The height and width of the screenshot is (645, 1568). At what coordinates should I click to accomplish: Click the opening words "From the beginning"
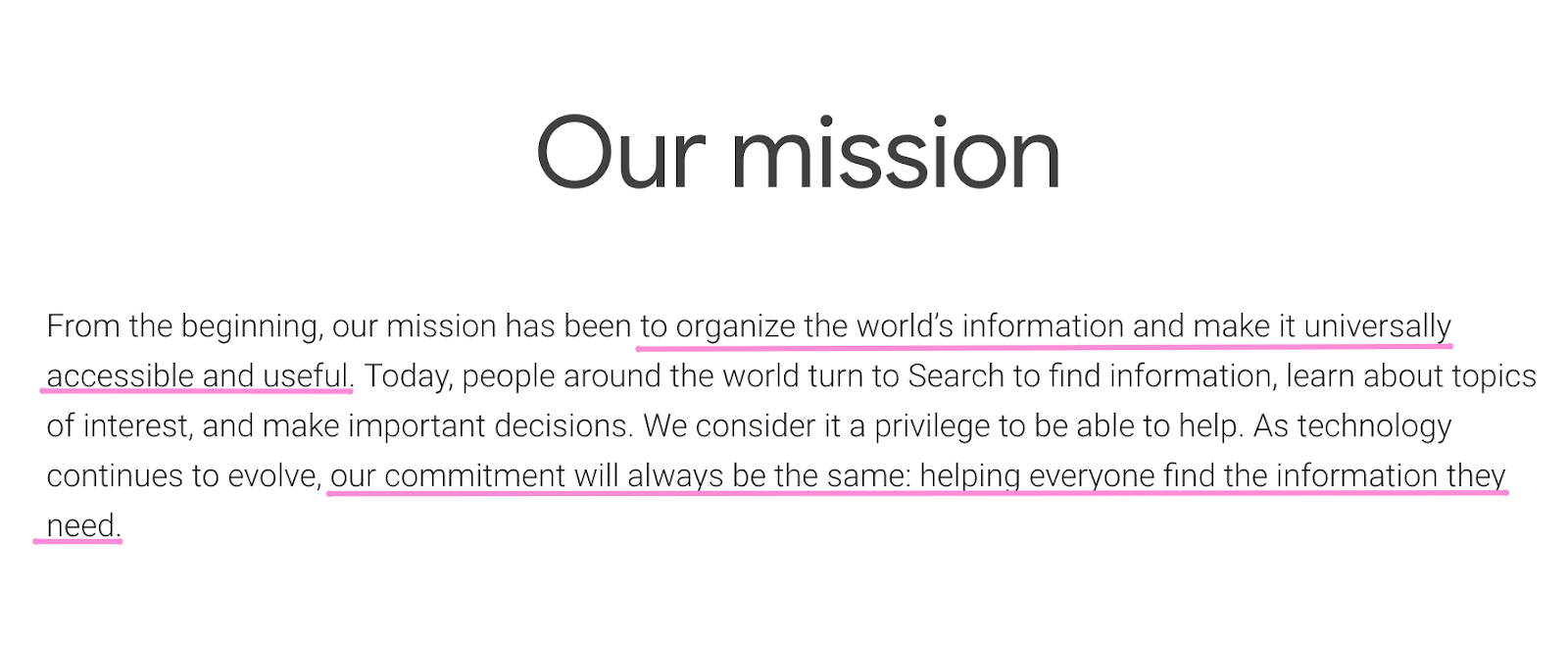(x=183, y=326)
